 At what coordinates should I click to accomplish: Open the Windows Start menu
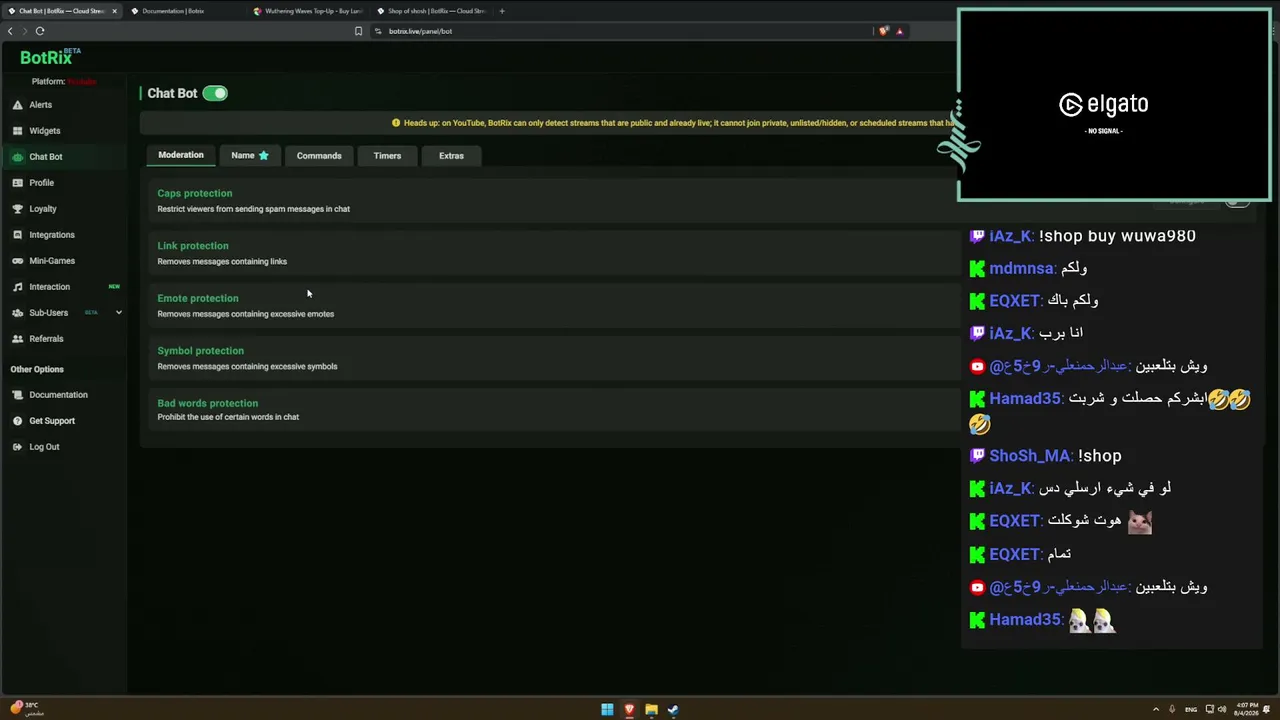(x=607, y=710)
